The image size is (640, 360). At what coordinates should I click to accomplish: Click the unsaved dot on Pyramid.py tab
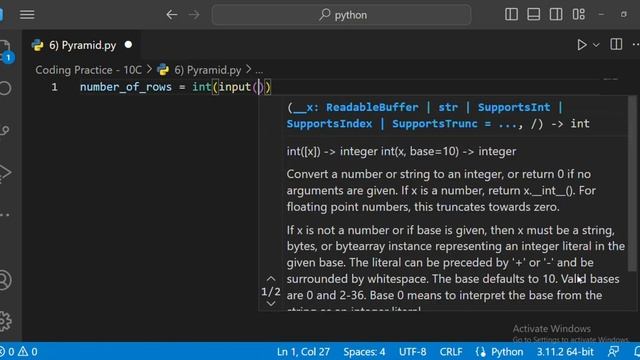[128, 44]
